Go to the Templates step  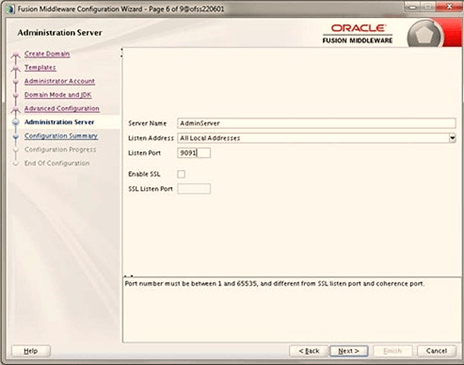click(x=40, y=67)
